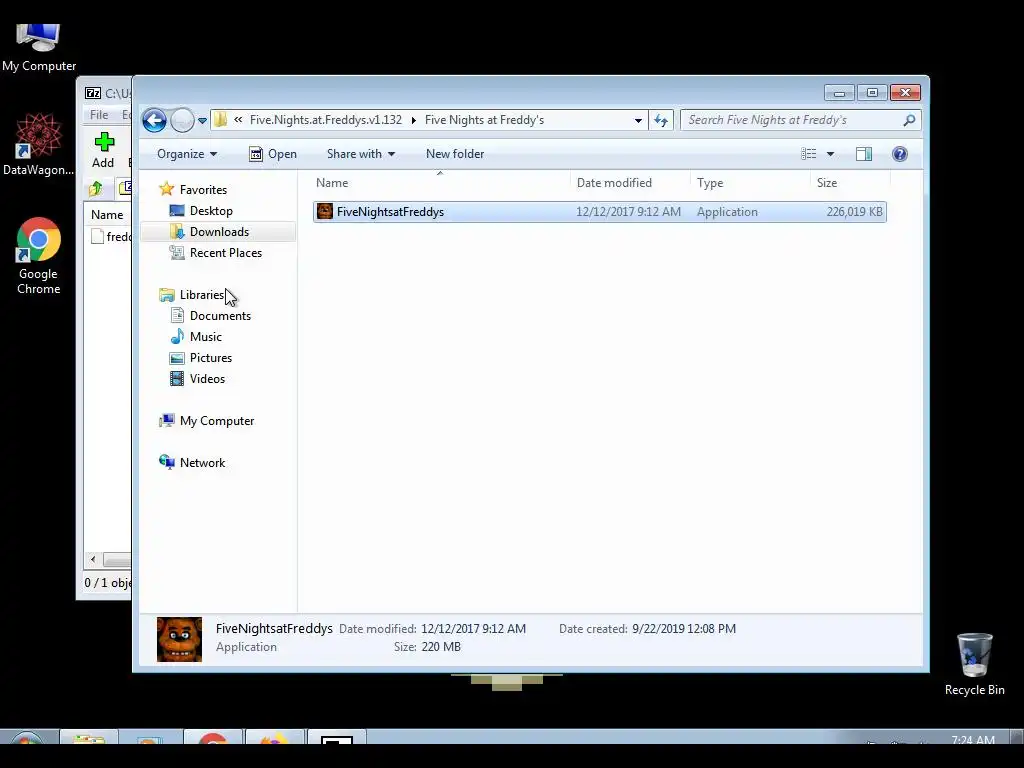Click the Network icon in navigation pane
Viewport: 1024px width, 768px height.
point(167,462)
